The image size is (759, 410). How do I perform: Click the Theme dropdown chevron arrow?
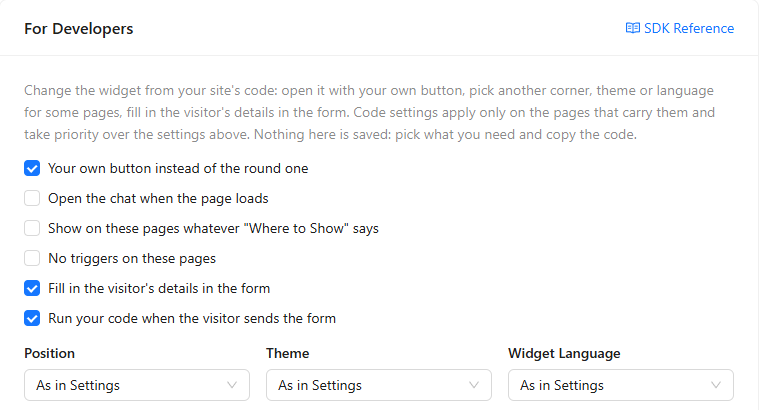pyautogui.click(x=474, y=385)
